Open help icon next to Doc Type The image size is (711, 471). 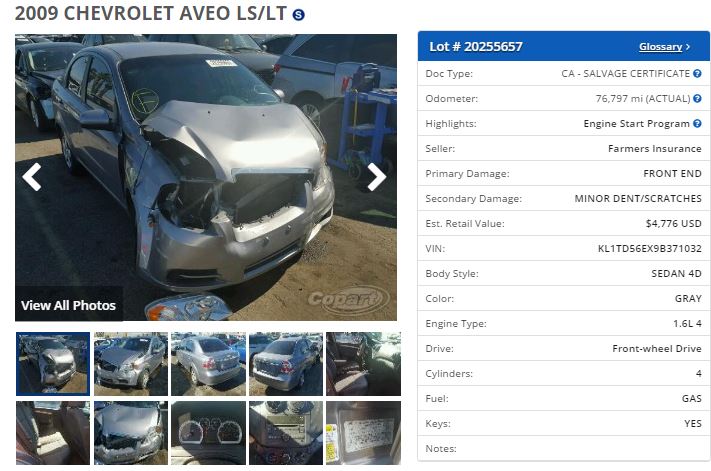tap(697, 73)
